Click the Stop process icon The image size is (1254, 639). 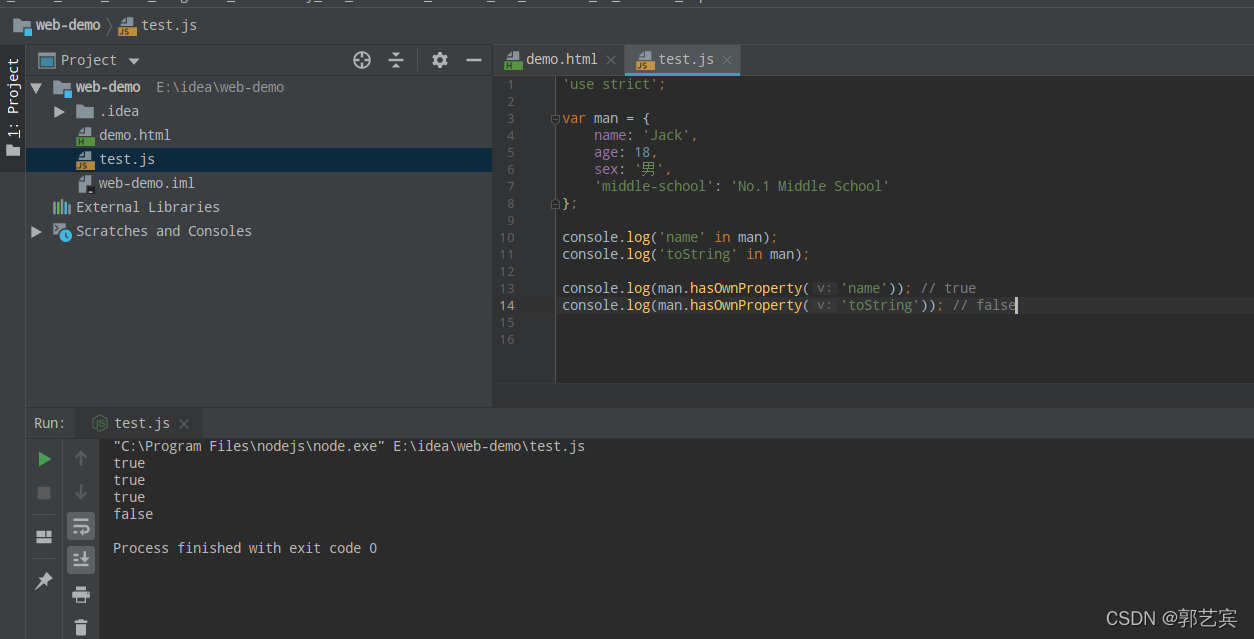point(44,493)
